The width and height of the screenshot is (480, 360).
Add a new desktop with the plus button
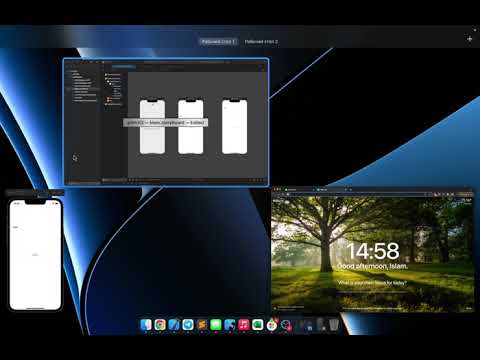[x=469, y=39]
